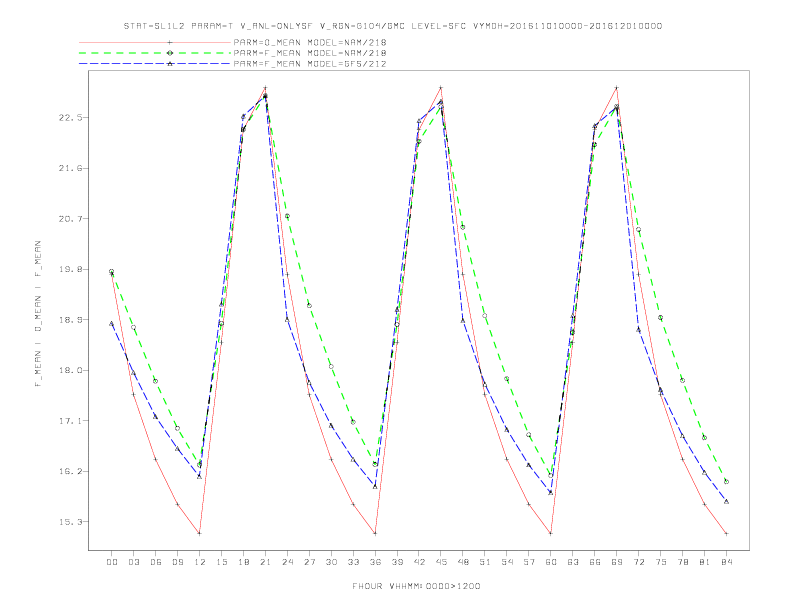This screenshot has height=612, width=792.
Task: Click x-axis tick label 00
Action: 112,562
